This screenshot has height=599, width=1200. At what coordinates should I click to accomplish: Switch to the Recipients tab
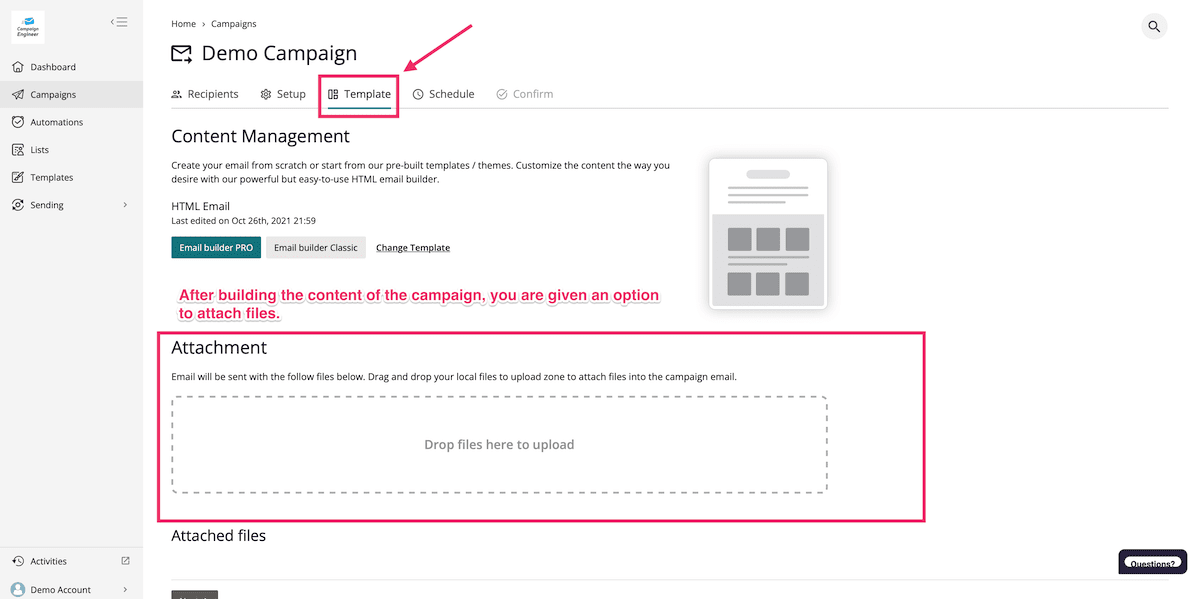[205, 94]
